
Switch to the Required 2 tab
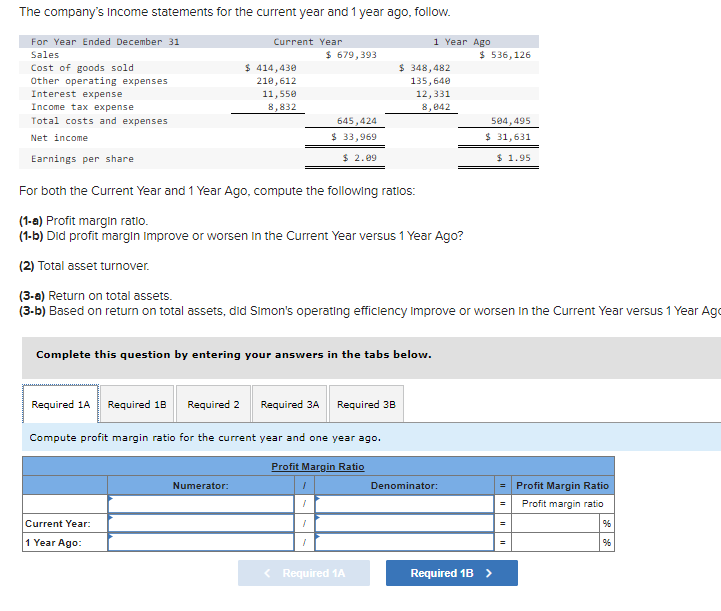coord(213,404)
